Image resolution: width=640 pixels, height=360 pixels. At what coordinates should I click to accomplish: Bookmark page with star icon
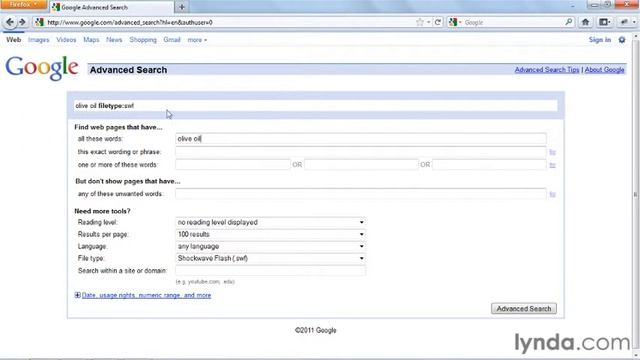click(420, 22)
